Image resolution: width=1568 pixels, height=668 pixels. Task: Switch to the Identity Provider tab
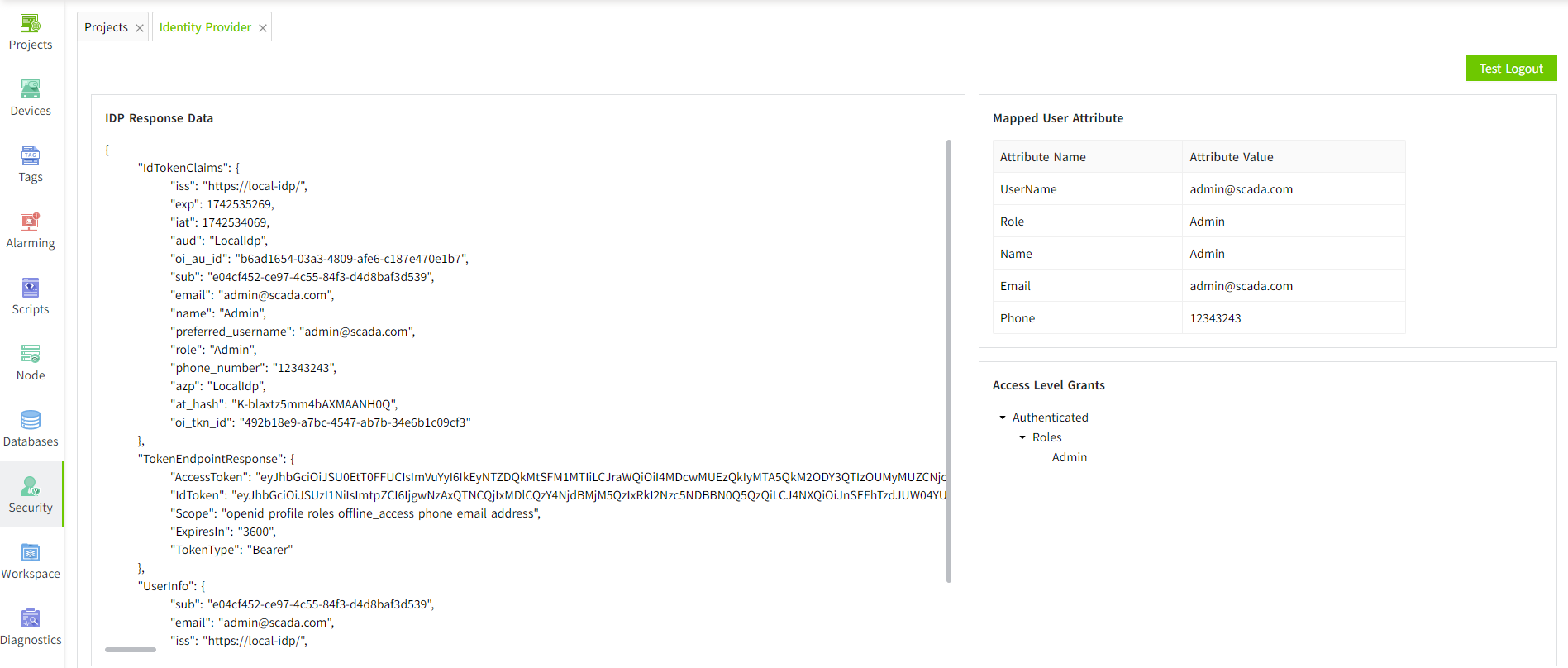click(x=205, y=27)
